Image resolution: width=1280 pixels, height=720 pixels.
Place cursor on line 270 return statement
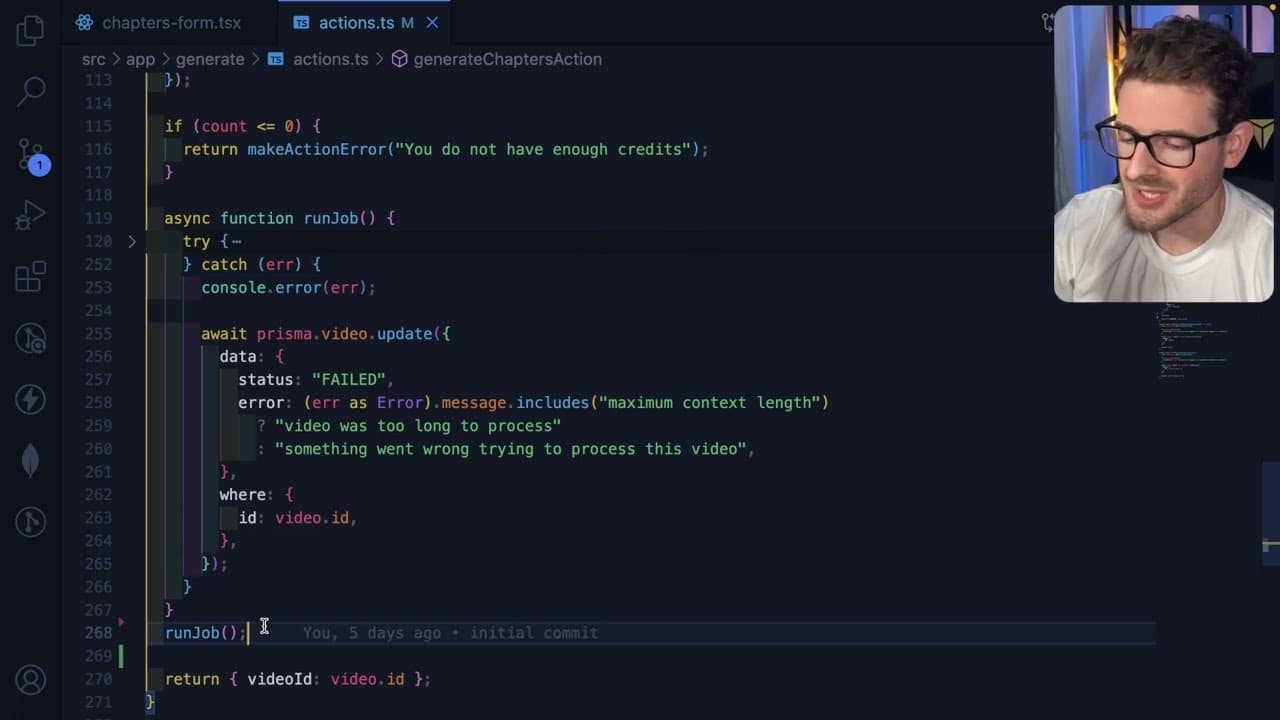coord(297,679)
